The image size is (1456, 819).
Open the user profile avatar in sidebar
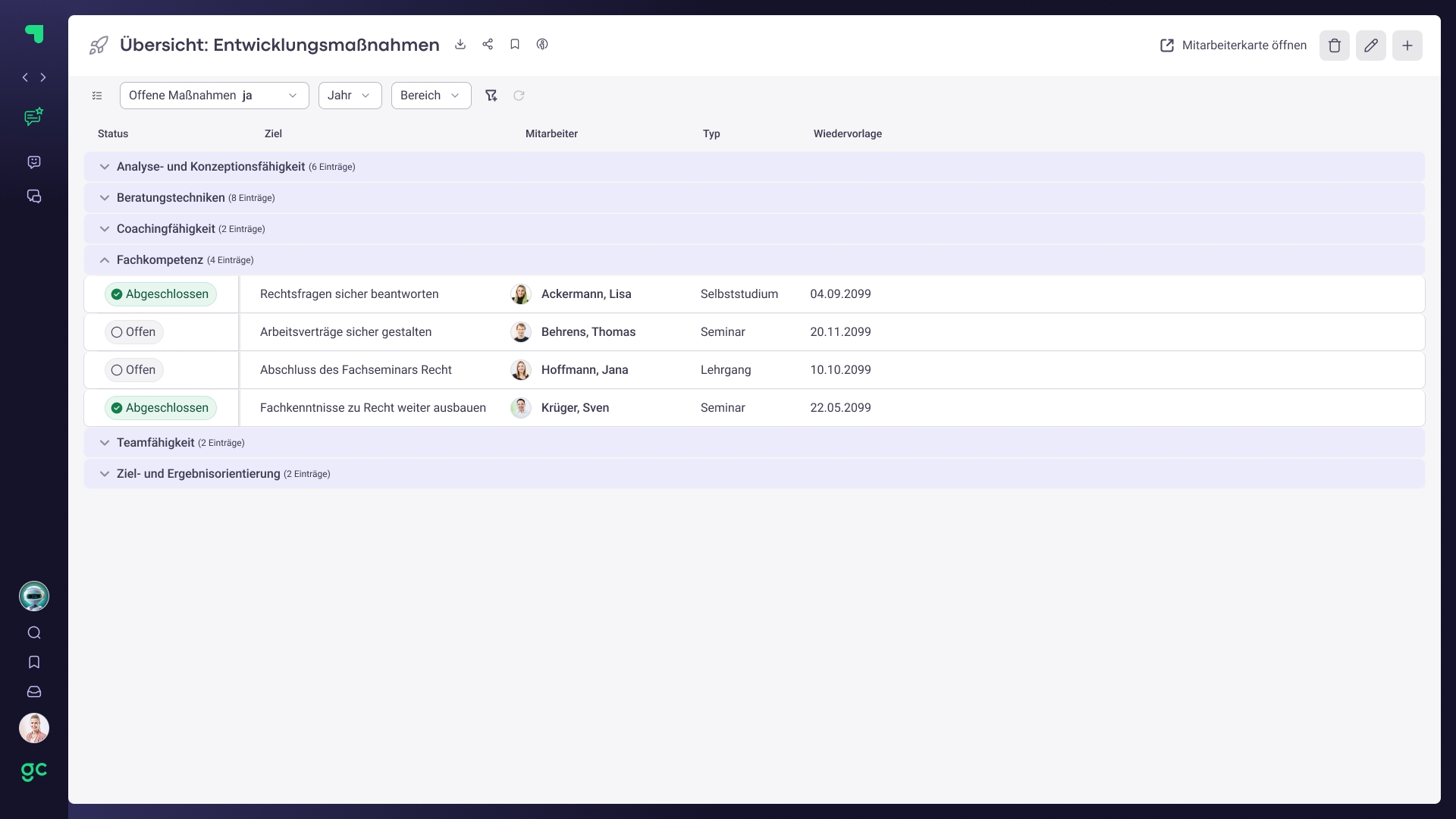click(34, 728)
